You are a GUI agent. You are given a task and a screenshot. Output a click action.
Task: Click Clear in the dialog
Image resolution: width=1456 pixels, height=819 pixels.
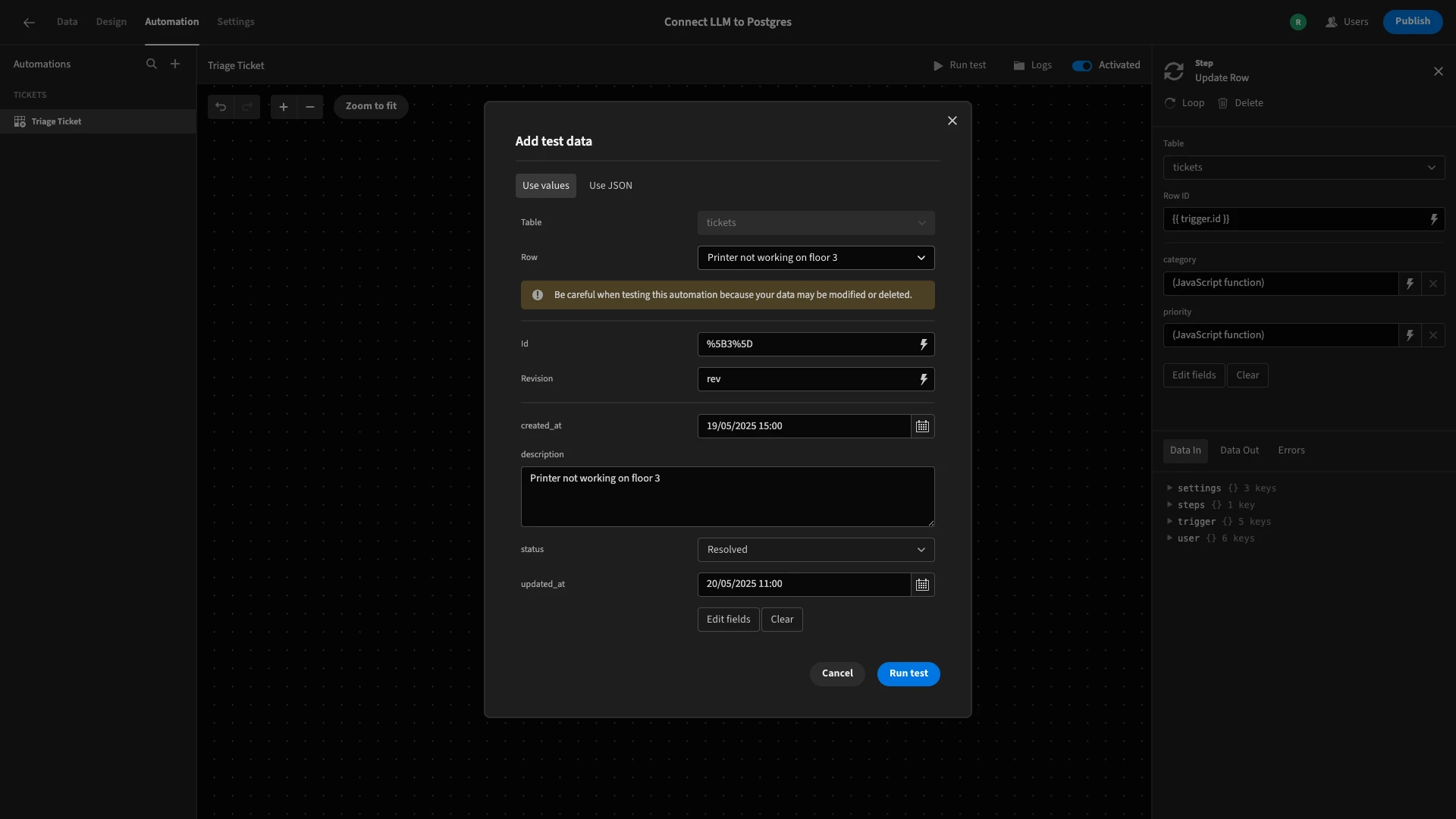[x=782, y=620]
